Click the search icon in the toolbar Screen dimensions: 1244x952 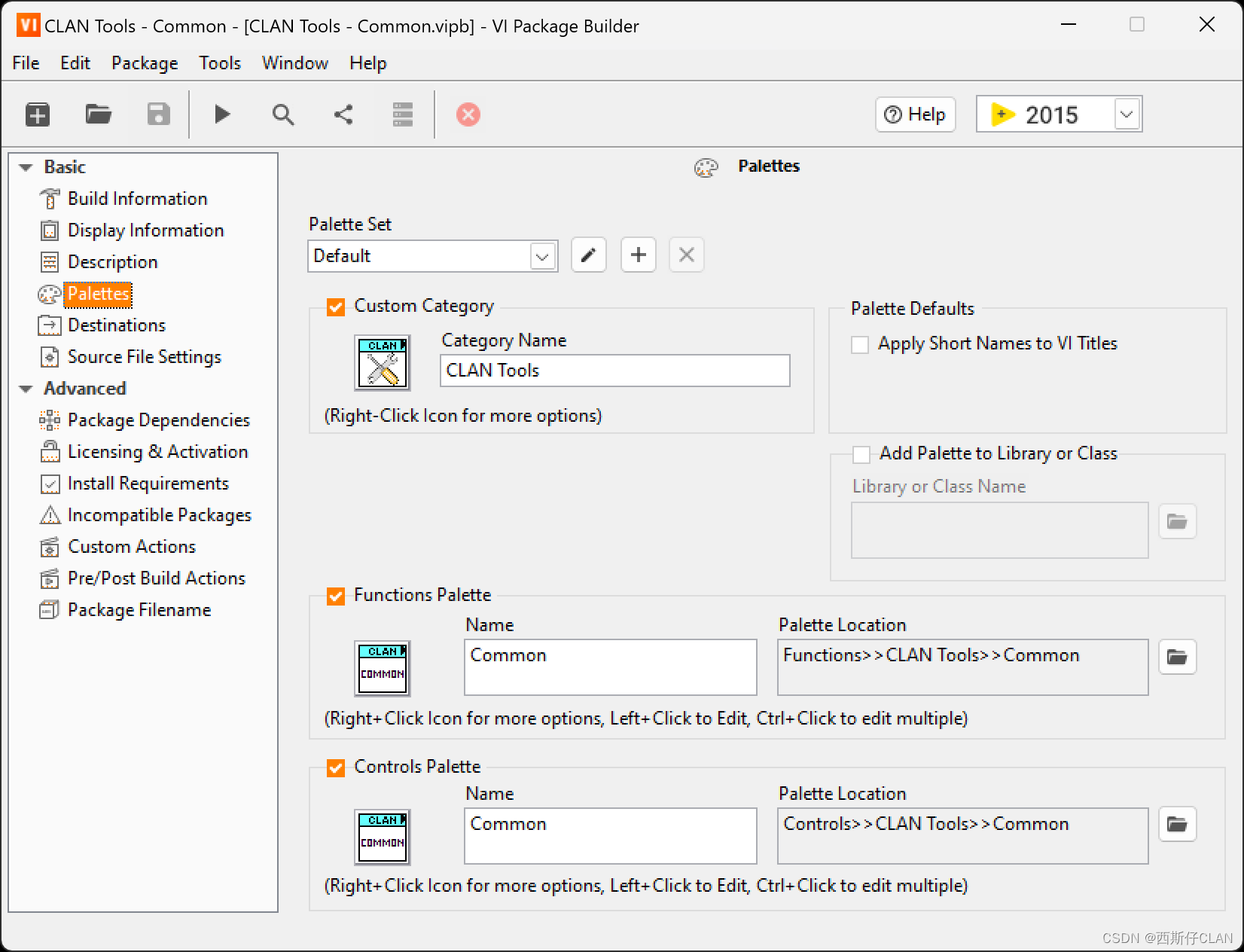click(282, 114)
